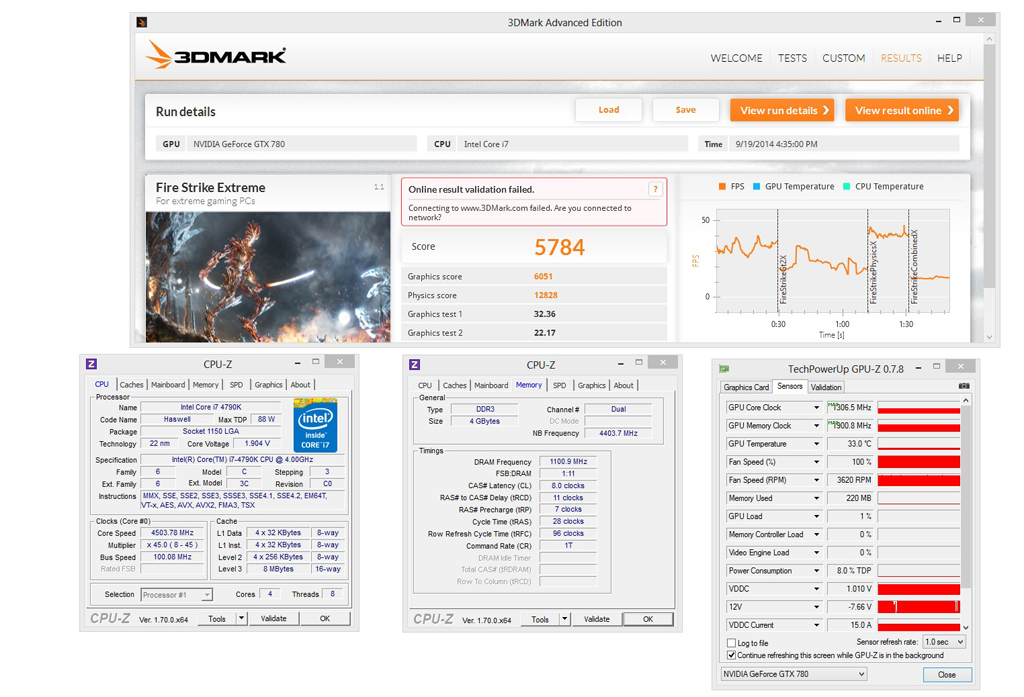Viewport: 1024px width, 697px height.
Task: Open the validation failed help question mark
Action: pos(655,189)
